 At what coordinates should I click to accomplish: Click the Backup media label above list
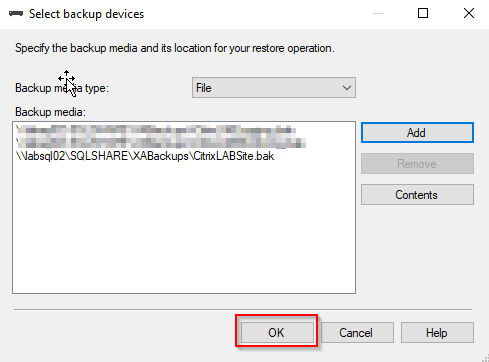pyautogui.click(x=50, y=112)
